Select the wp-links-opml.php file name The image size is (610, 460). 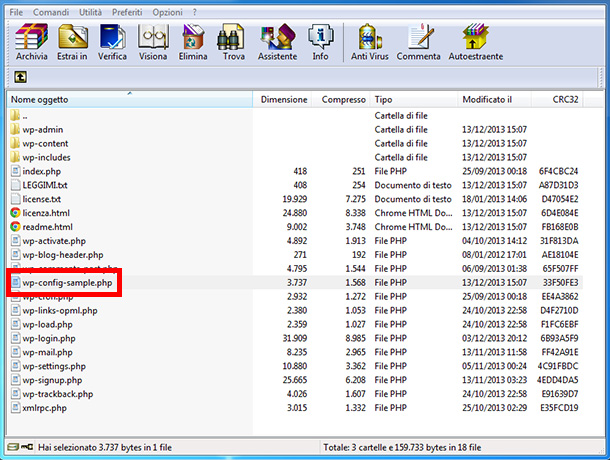pyautogui.click(x=60, y=311)
